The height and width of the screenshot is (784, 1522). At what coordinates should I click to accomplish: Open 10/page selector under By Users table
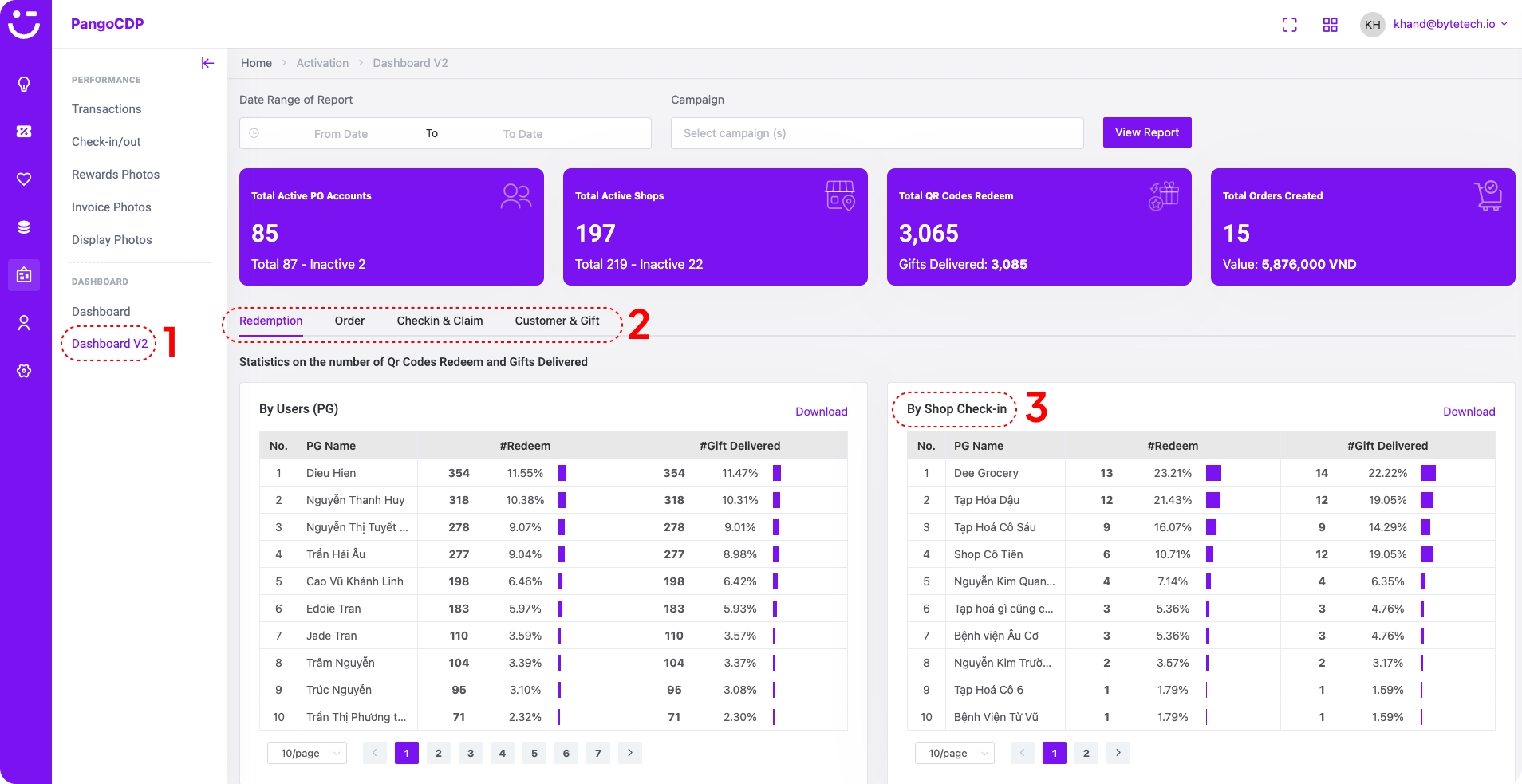click(307, 753)
